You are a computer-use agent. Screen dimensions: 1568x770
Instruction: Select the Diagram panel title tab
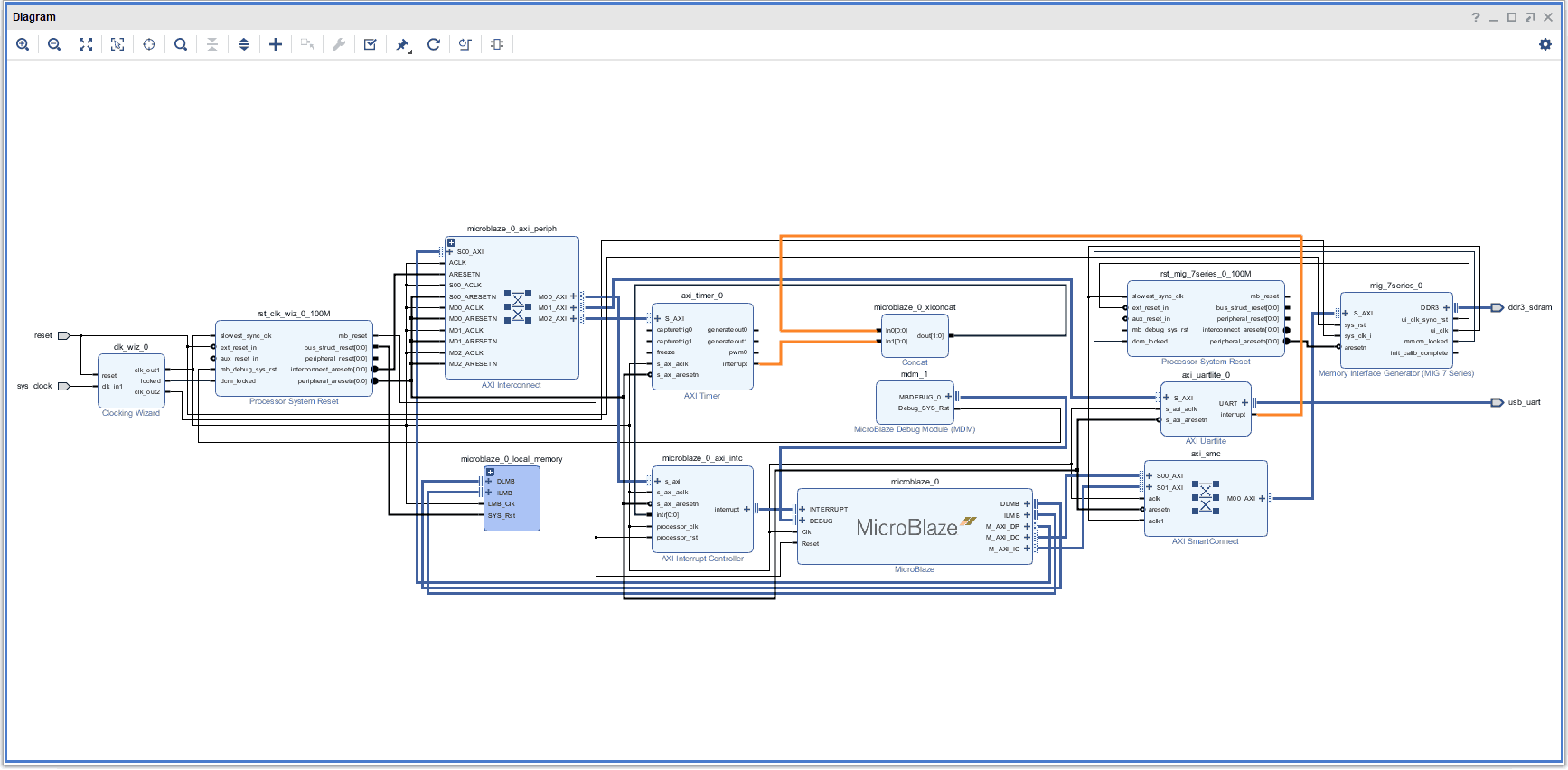tap(34, 17)
